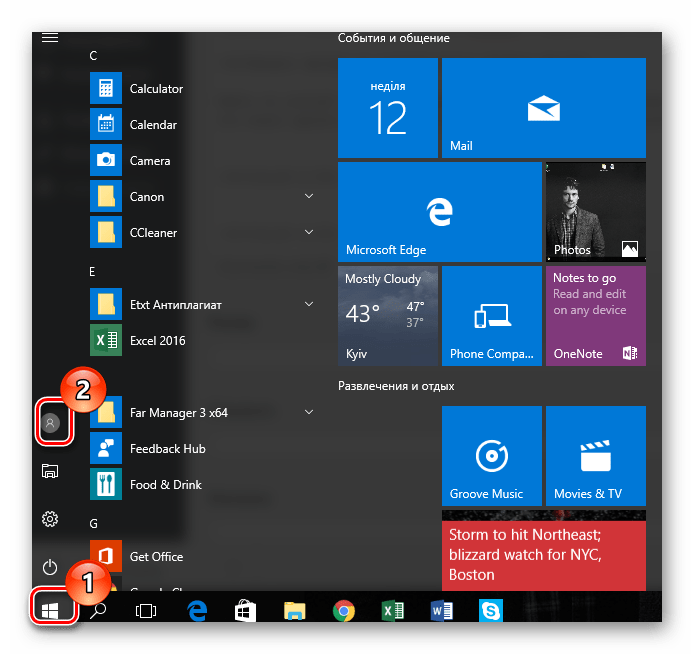The image size is (694, 654).
Task: Open the taskbar search magnifier
Action: point(98,611)
